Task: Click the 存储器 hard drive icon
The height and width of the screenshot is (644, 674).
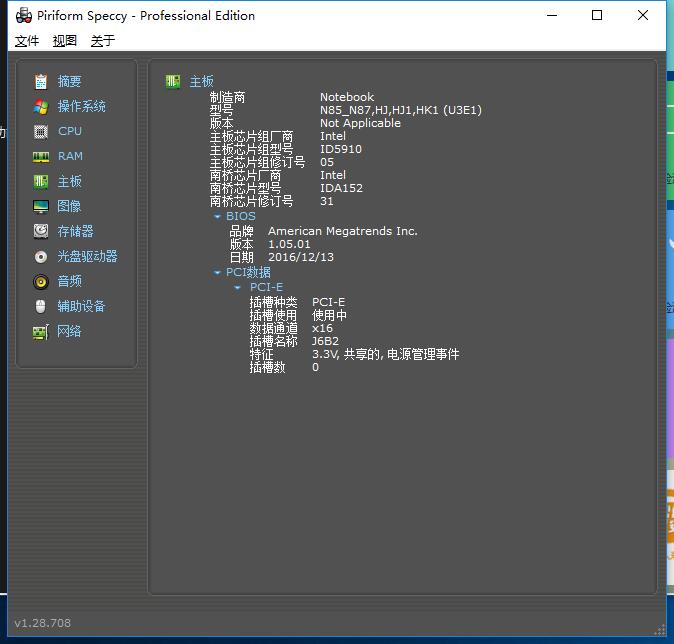Action: (41, 231)
